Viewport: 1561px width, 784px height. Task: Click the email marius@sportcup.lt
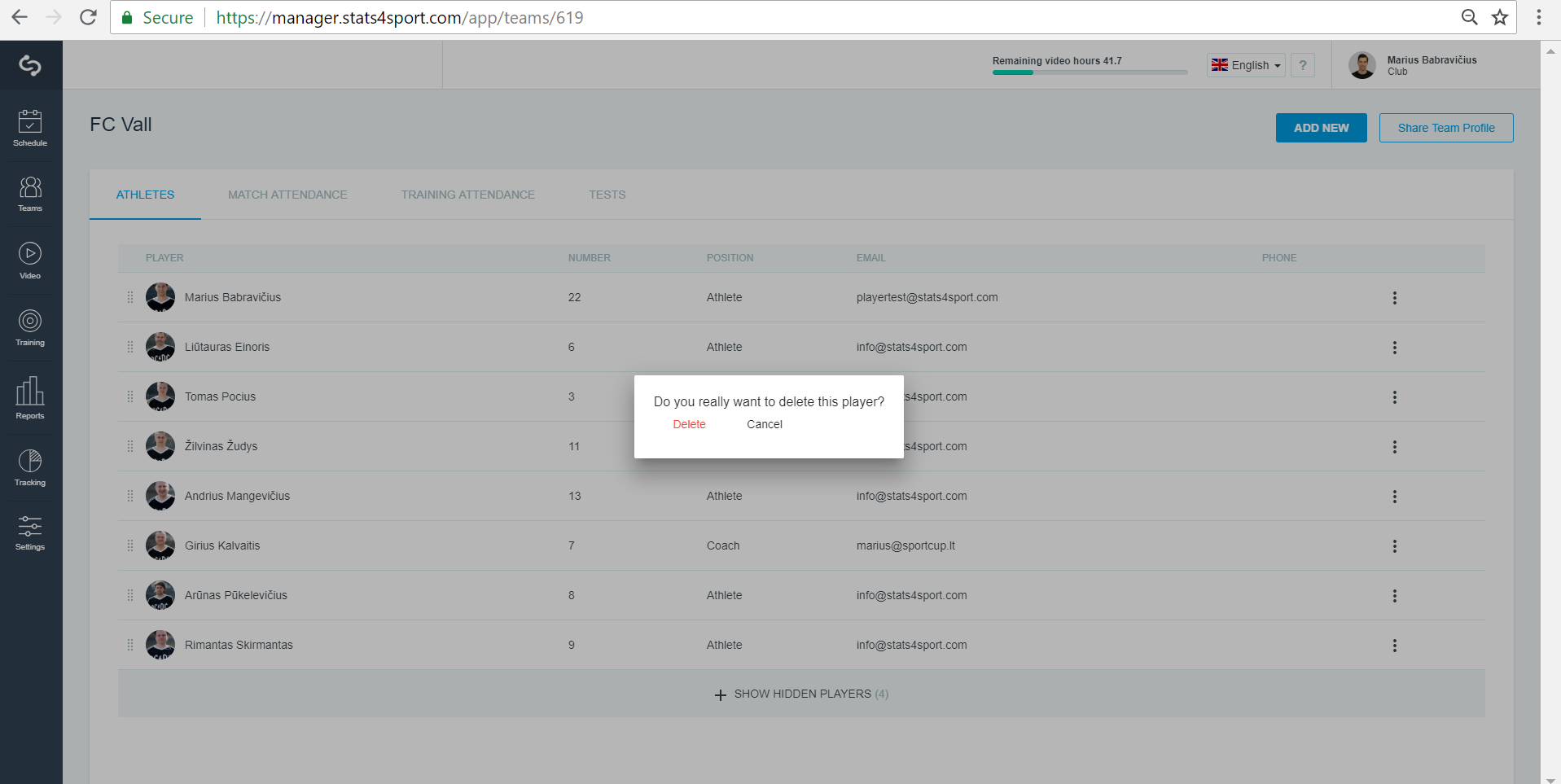tap(905, 545)
